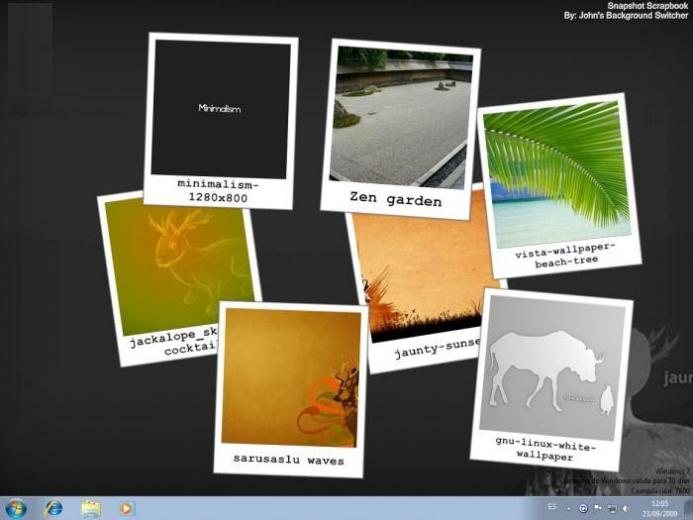The image size is (693, 520).
Task: Open Windows Explorer folder icon in taskbar
Action: pos(91,509)
